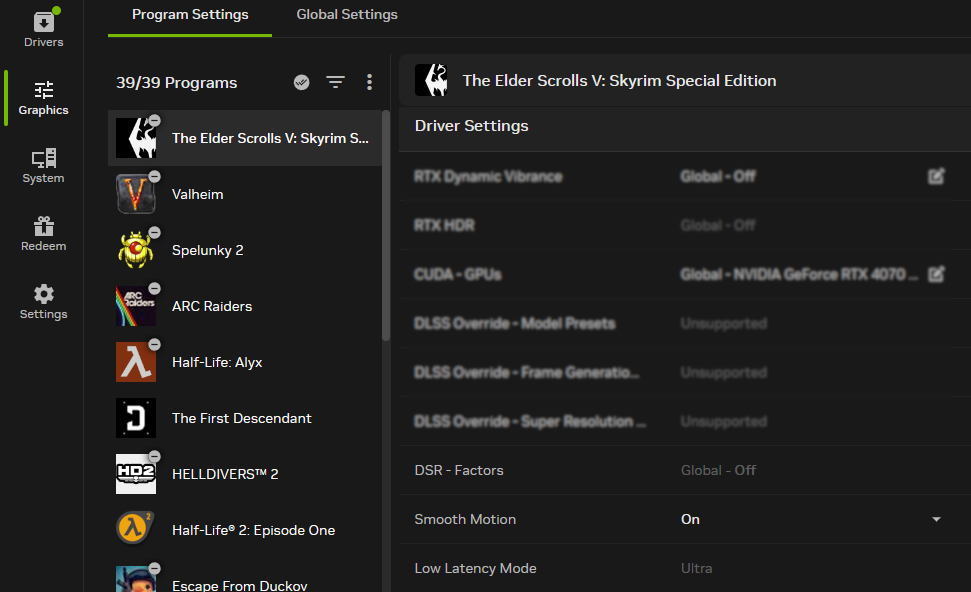This screenshot has width=971, height=592.
Task: Select Half-Life® 2: Episode One
Action: coord(245,530)
